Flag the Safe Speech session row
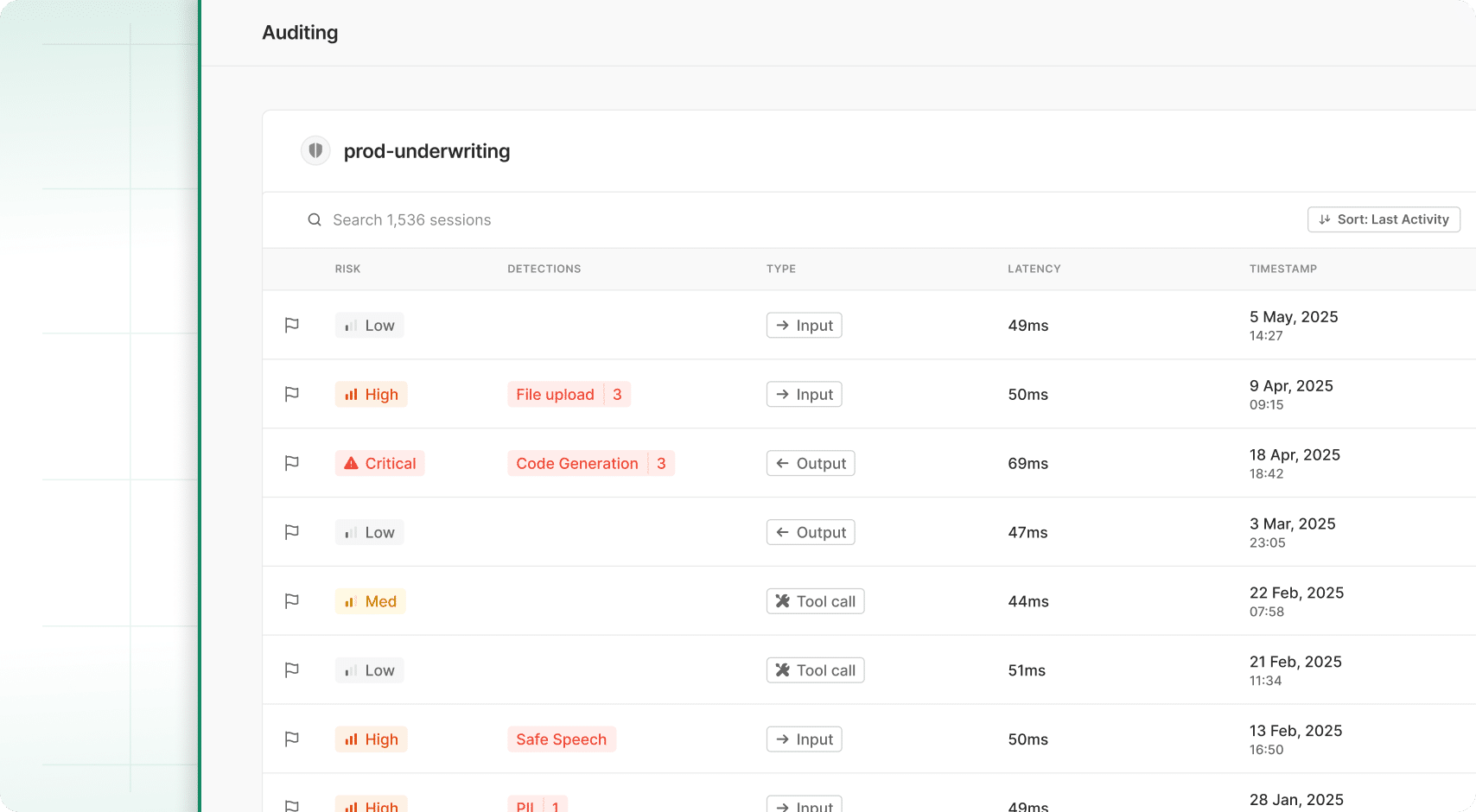The height and width of the screenshot is (812, 1476). click(292, 739)
